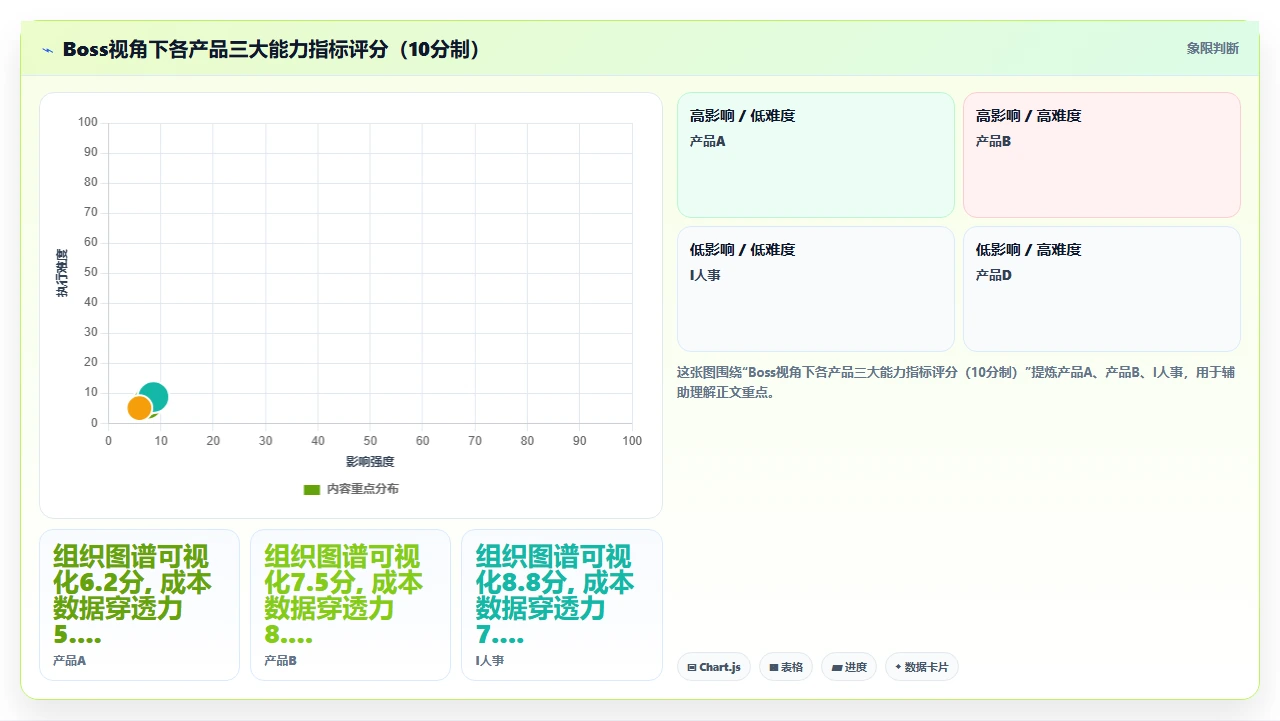The image size is (1280, 721).
Task: Click the 内容重点分布 legend label
Action: point(363,489)
